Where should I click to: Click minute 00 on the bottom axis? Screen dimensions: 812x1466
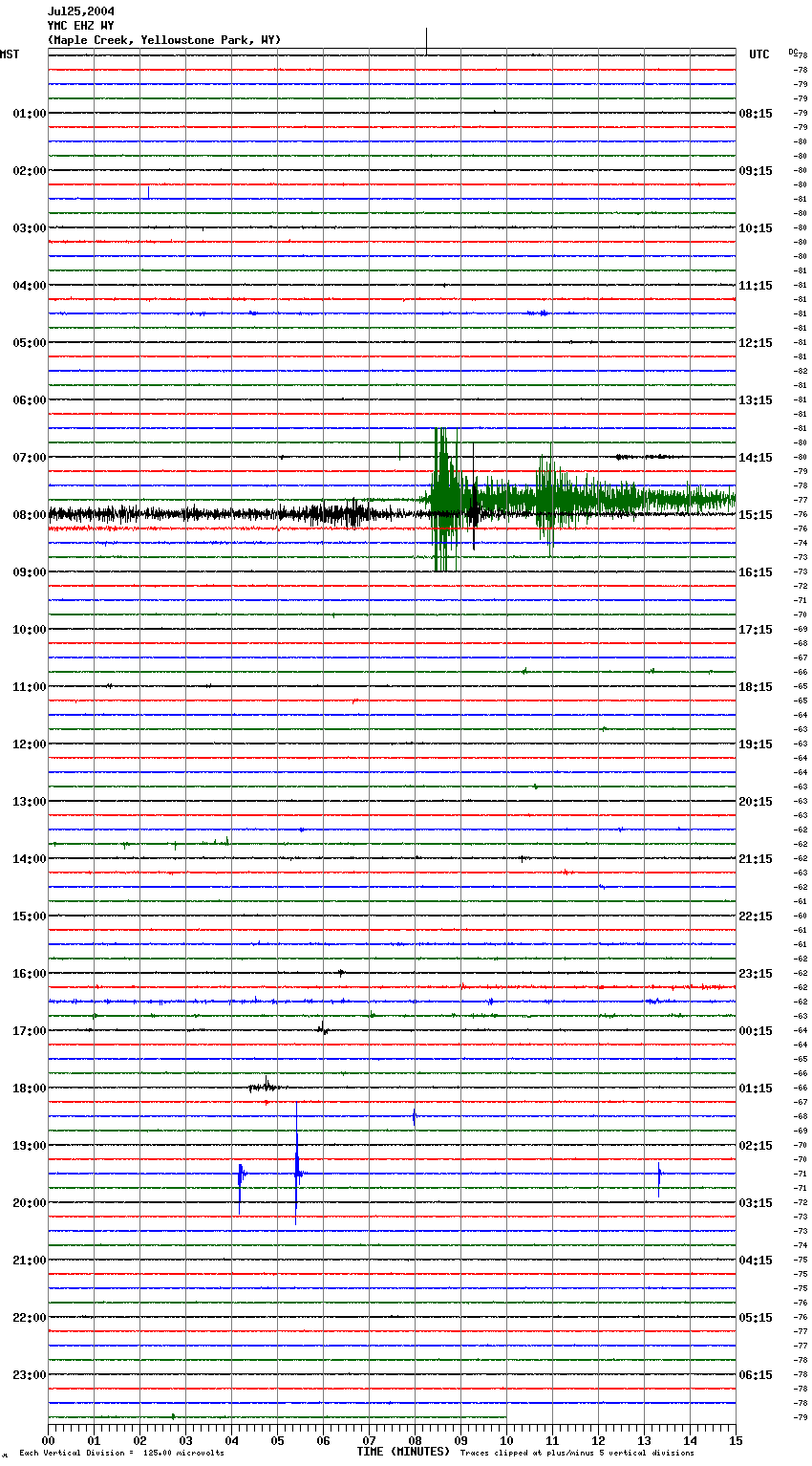(x=49, y=1440)
